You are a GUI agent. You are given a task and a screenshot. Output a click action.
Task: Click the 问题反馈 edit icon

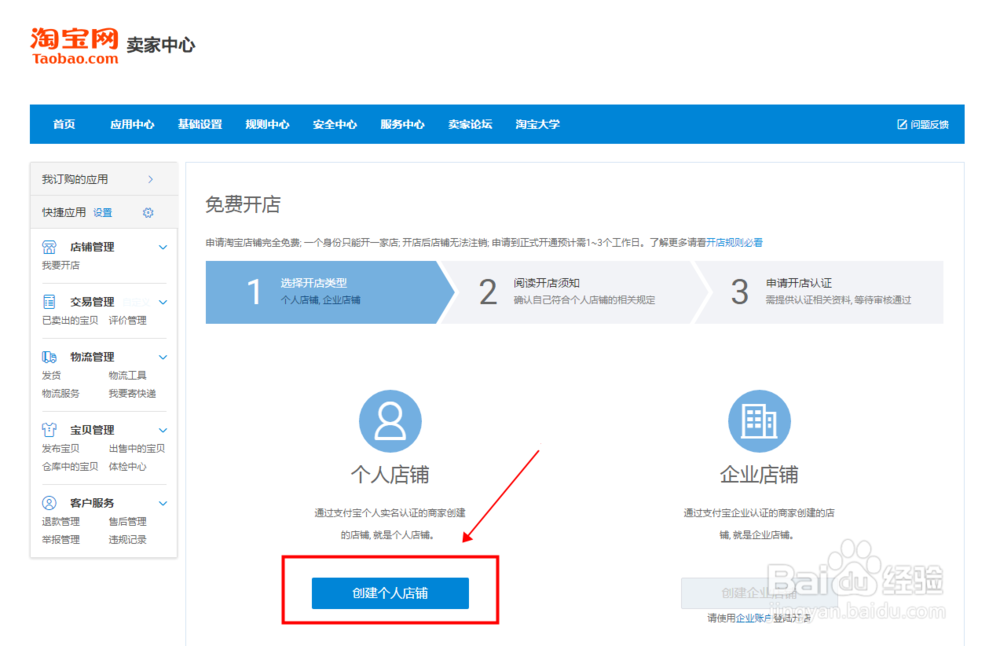click(902, 124)
